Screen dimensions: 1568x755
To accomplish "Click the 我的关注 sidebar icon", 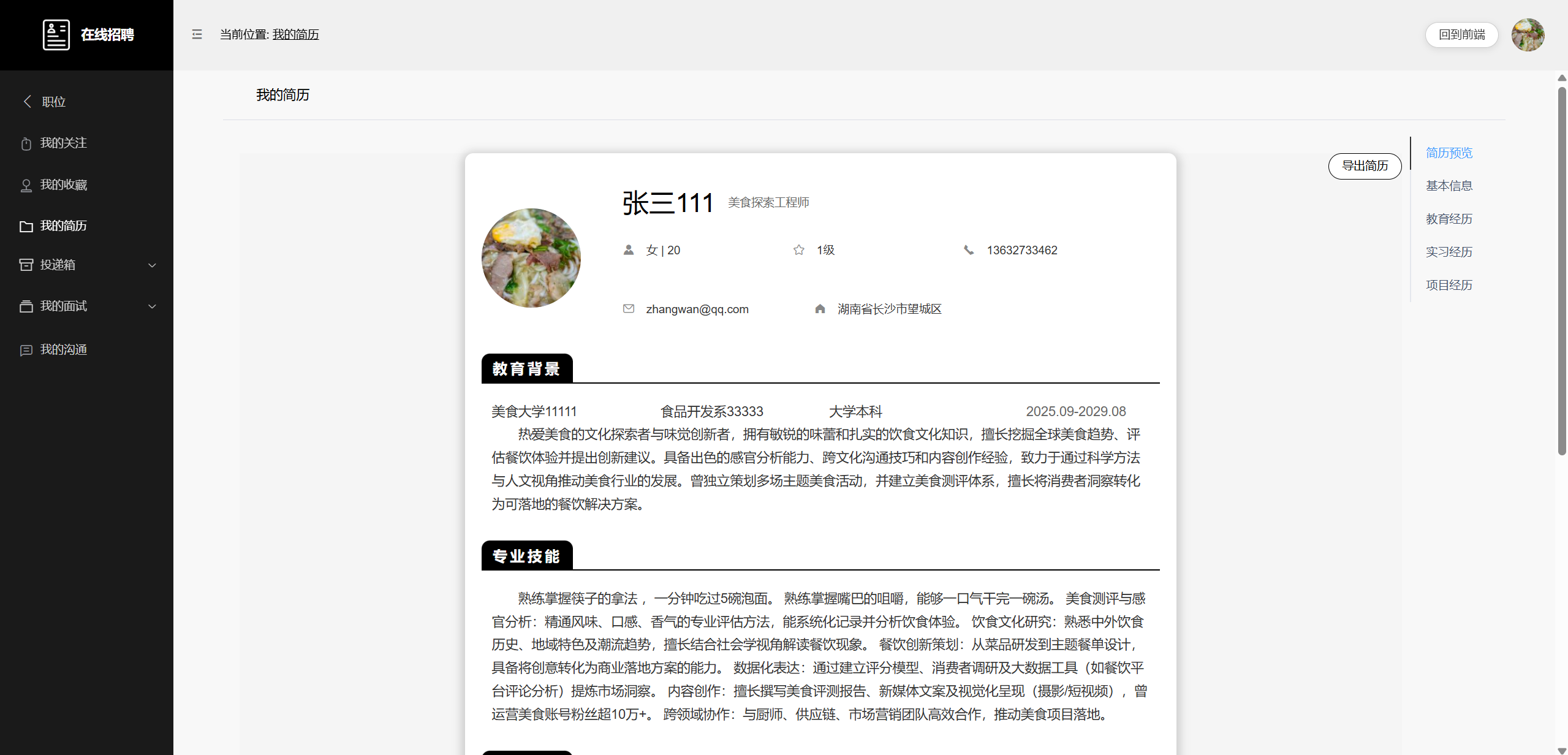I will [26, 144].
